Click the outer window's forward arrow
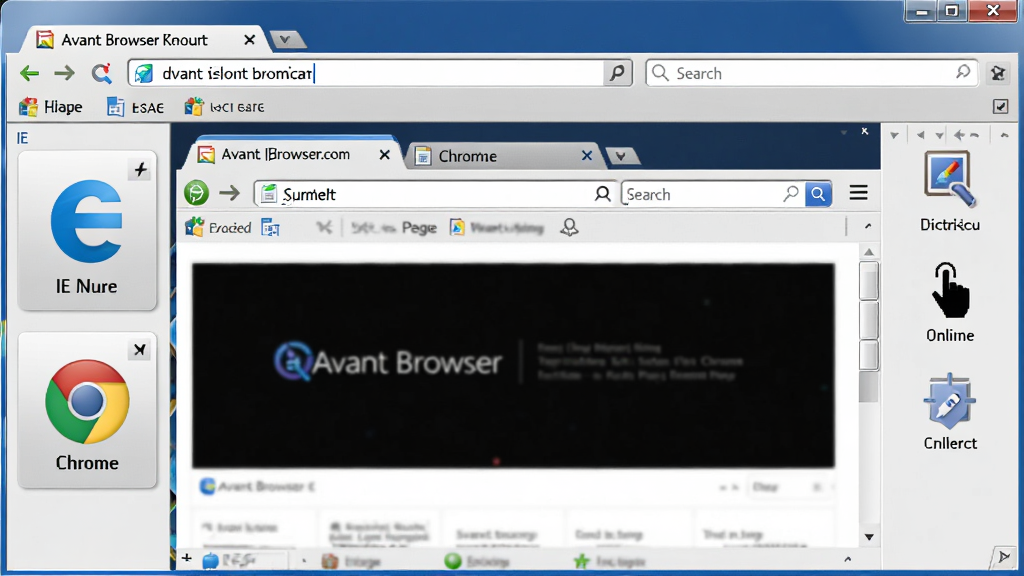 [x=64, y=73]
